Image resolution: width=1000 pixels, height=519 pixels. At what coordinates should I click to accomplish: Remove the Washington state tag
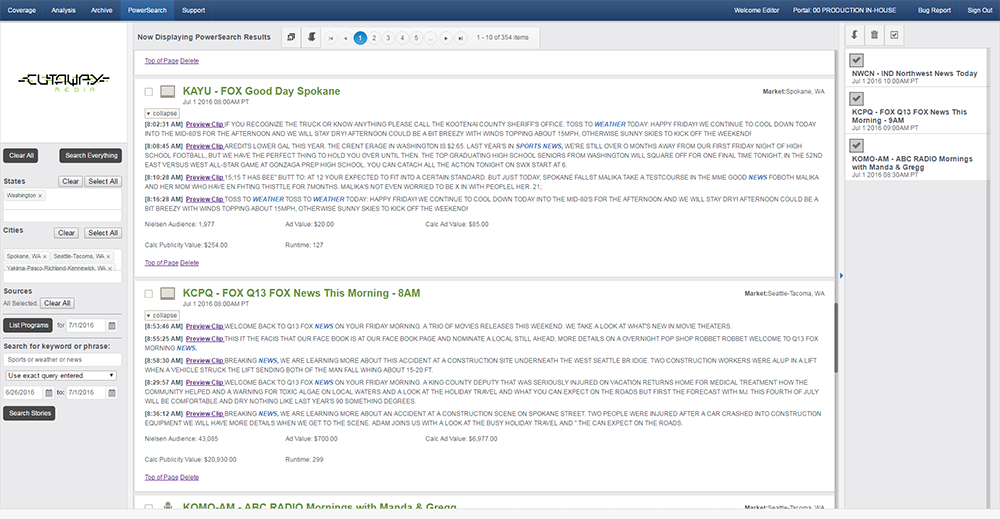point(40,196)
